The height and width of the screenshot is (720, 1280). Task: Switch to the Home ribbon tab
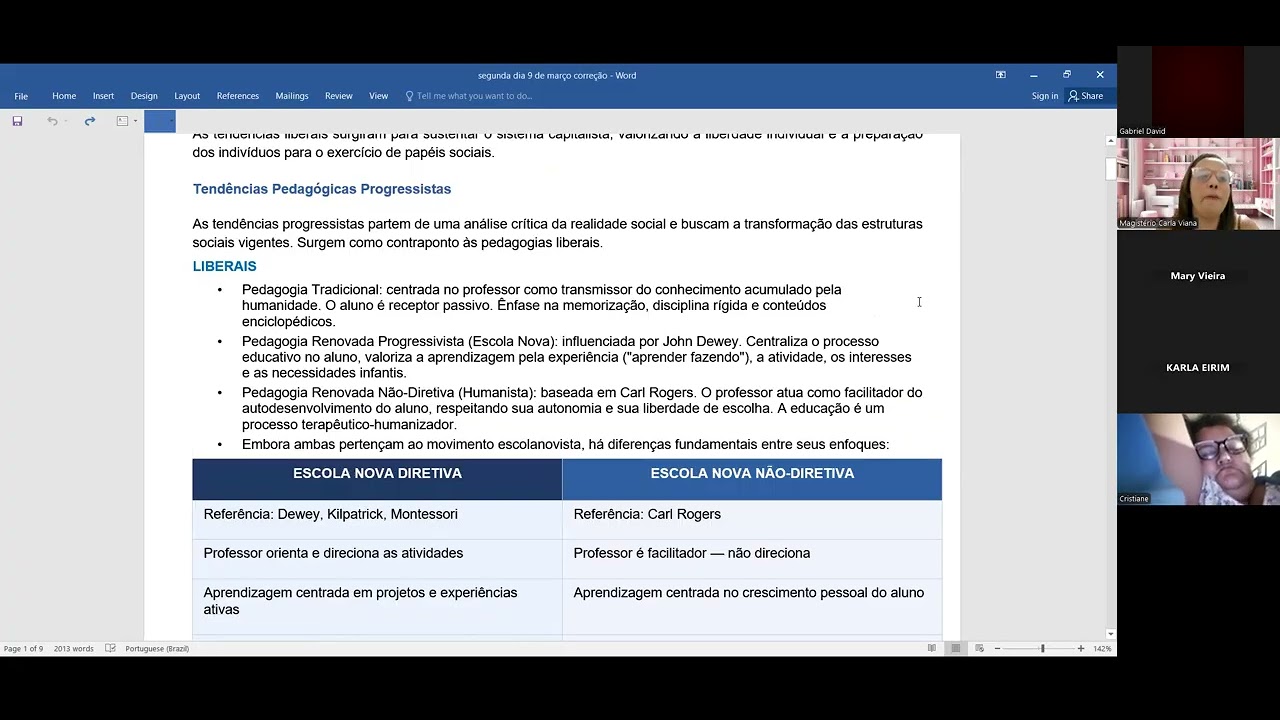64,96
